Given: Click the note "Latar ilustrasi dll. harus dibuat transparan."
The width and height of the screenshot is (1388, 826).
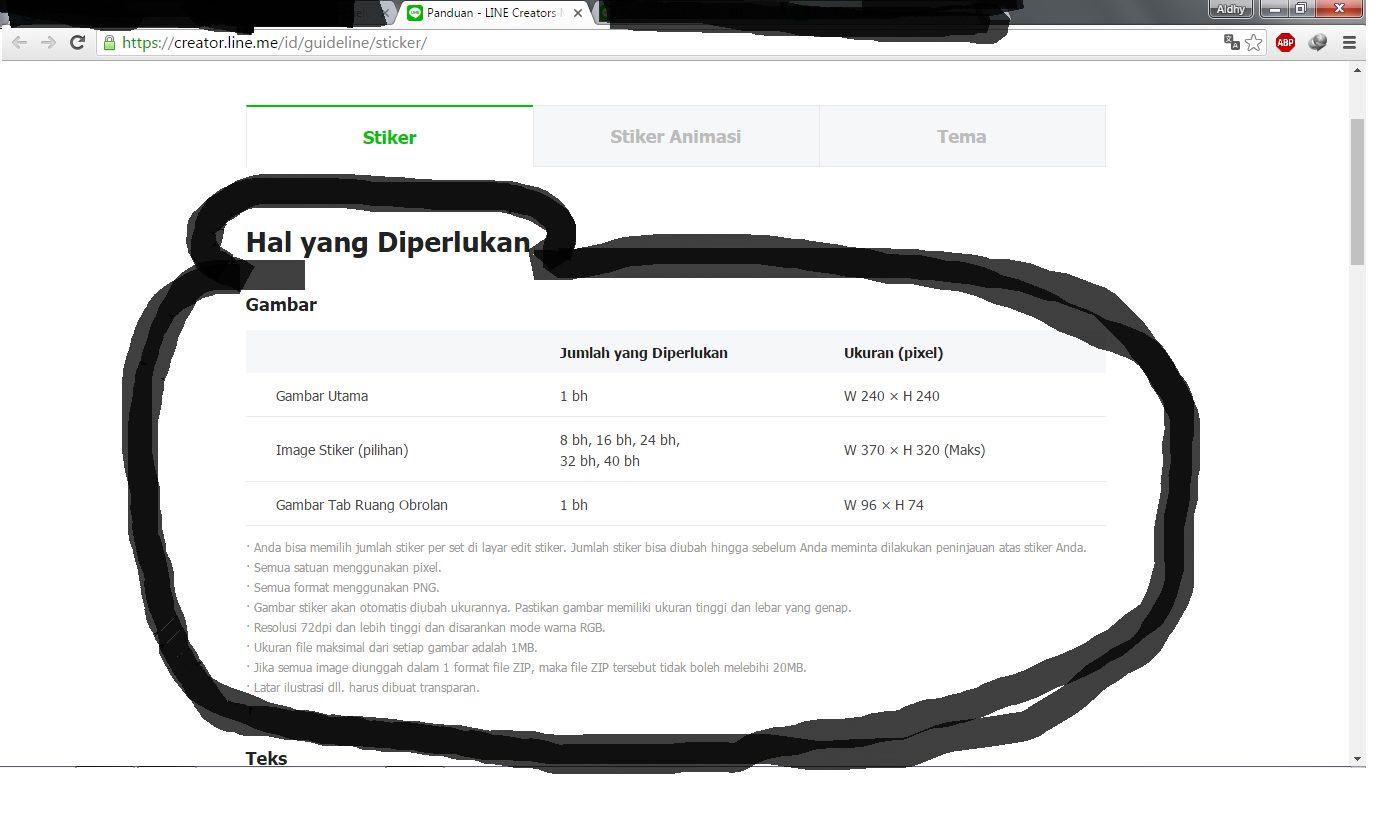Looking at the screenshot, I should pos(363,688).
